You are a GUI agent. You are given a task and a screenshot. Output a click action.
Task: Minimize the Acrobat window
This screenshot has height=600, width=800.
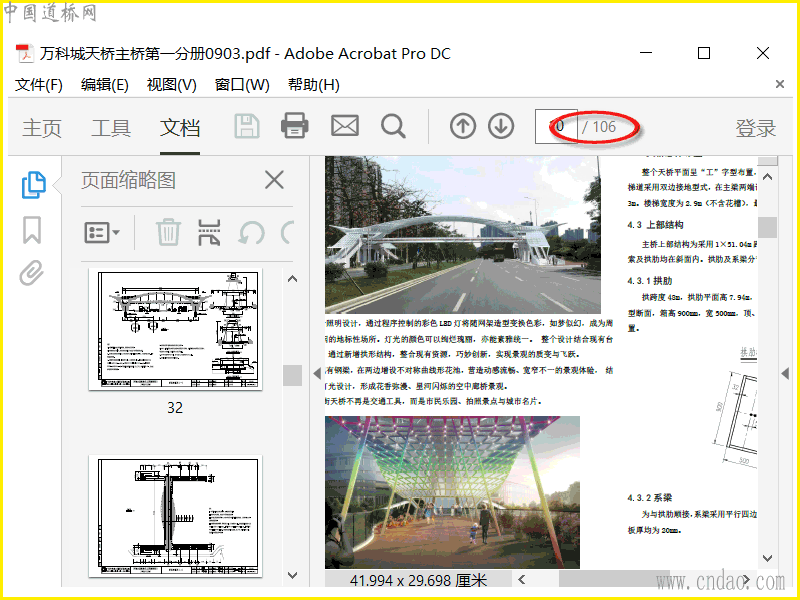click(646, 53)
